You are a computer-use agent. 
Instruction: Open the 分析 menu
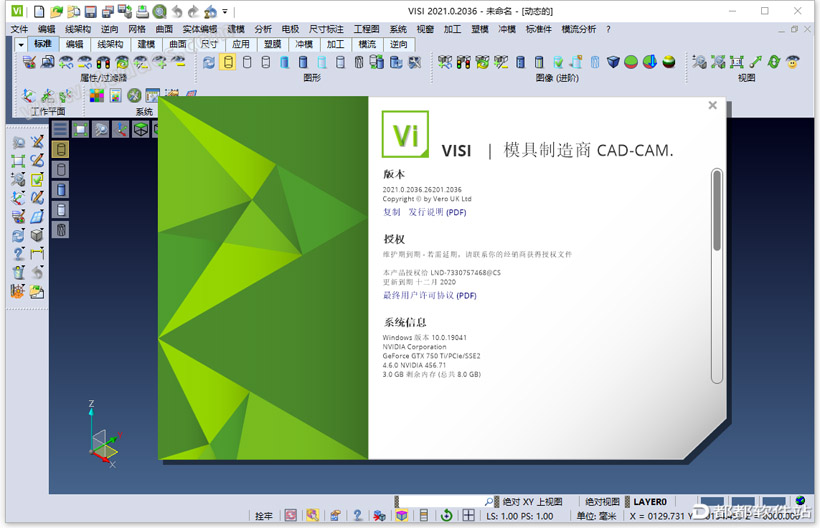click(x=263, y=29)
